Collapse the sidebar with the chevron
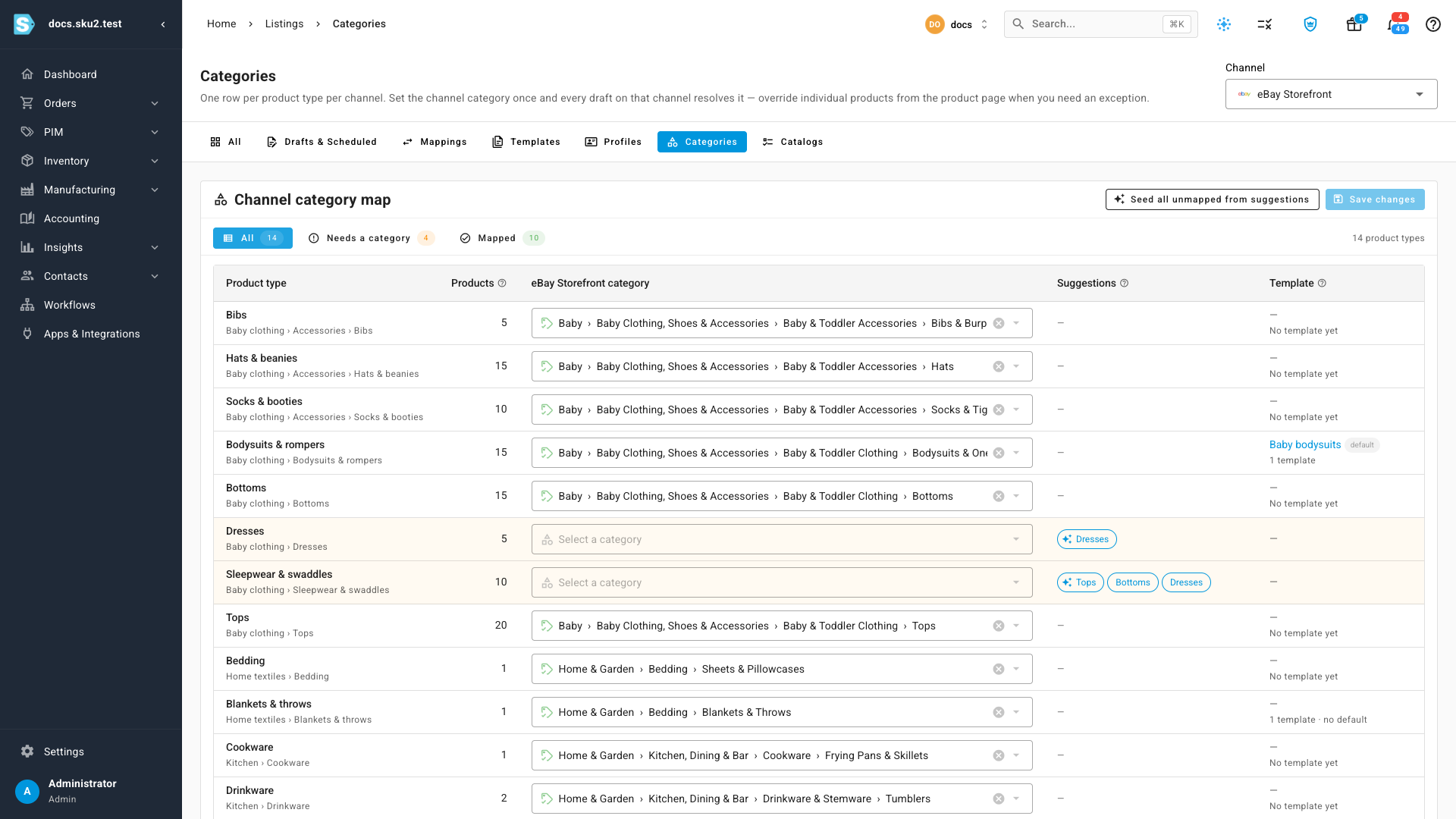Screen dimensions: 1456x819 tap(163, 24)
